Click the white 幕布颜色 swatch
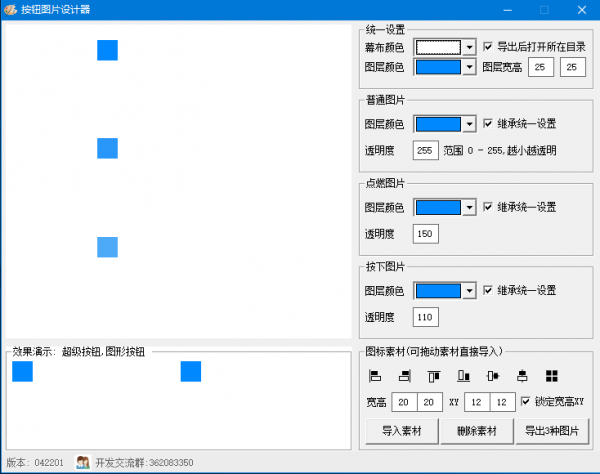 [x=438, y=47]
